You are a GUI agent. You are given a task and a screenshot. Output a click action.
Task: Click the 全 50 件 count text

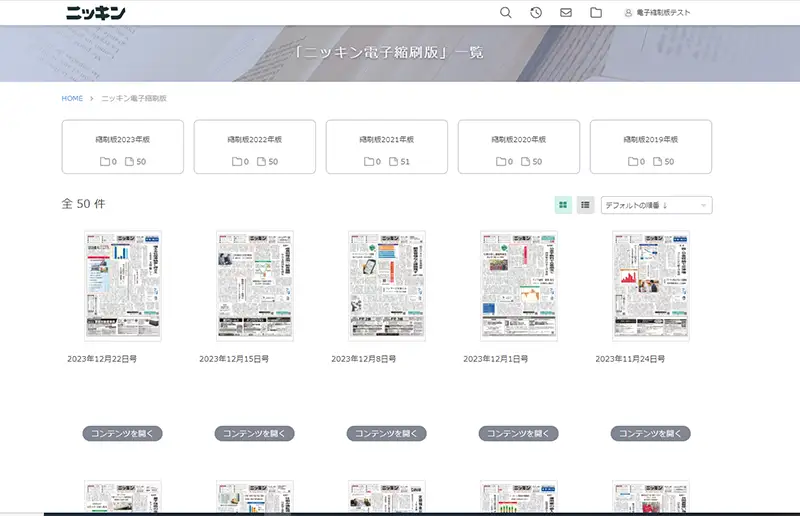[84, 204]
